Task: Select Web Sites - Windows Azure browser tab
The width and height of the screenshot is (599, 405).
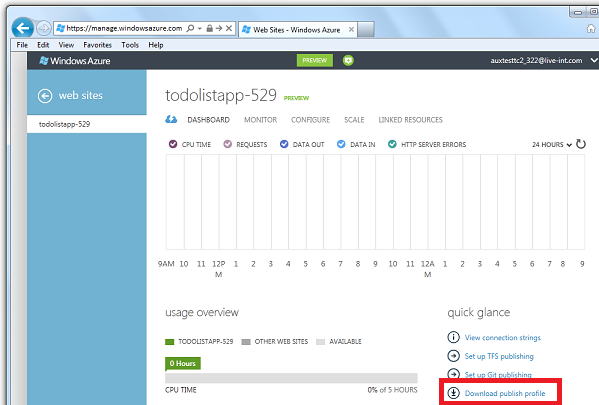Action: click(x=298, y=29)
